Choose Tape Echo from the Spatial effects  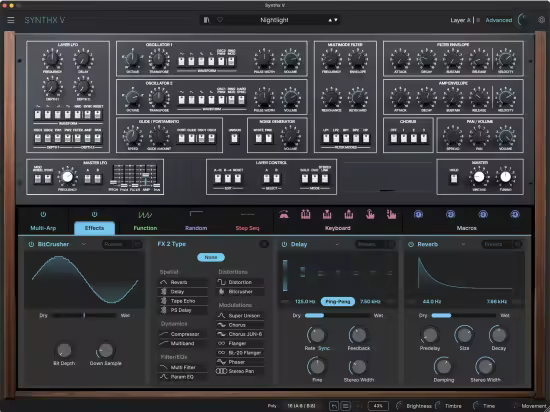point(183,301)
